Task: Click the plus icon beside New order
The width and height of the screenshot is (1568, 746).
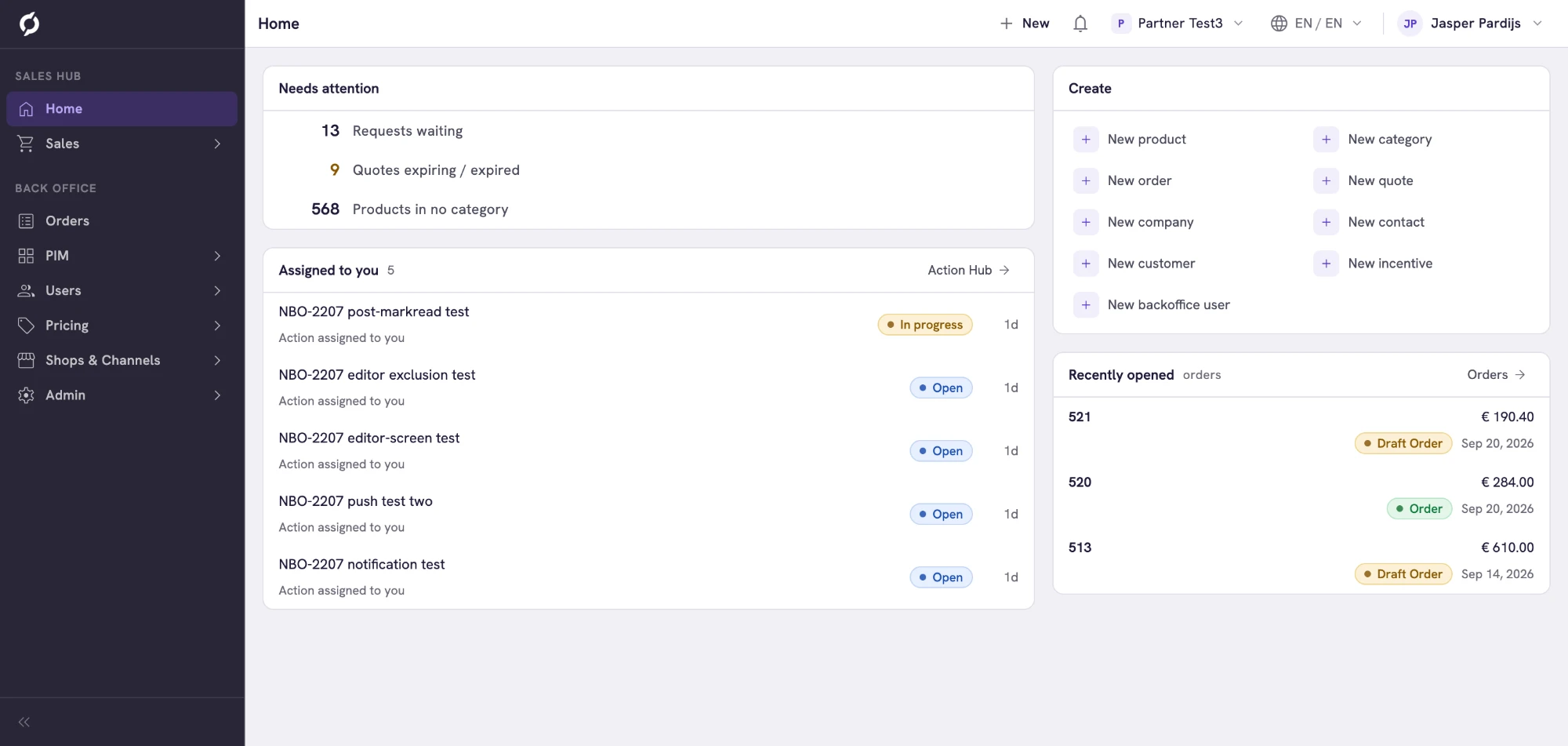Action: pos(1086,181)
